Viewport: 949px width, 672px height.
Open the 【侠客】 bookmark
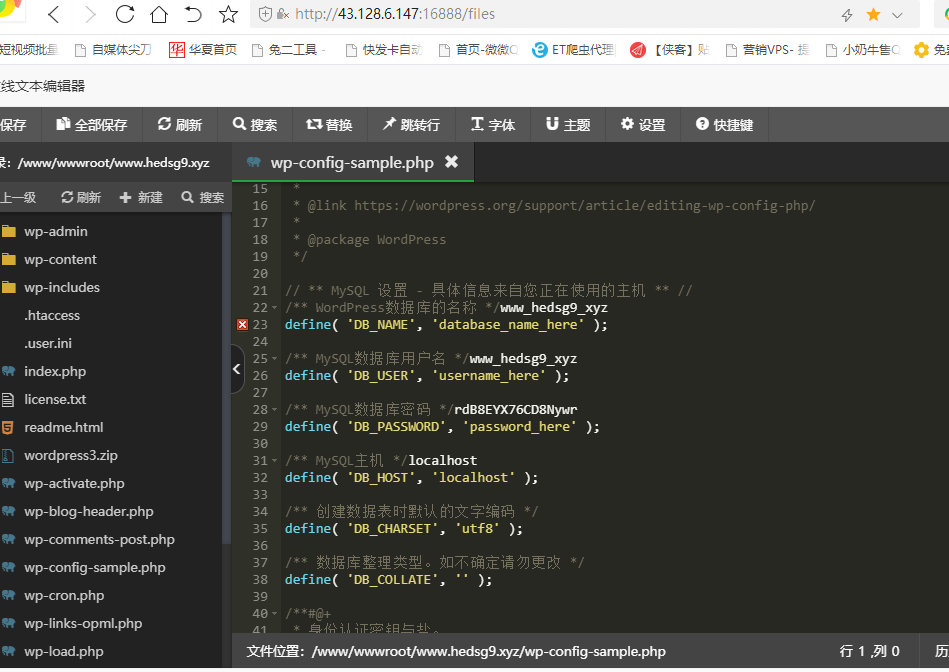pyautogui.click(x=669, y=50)
